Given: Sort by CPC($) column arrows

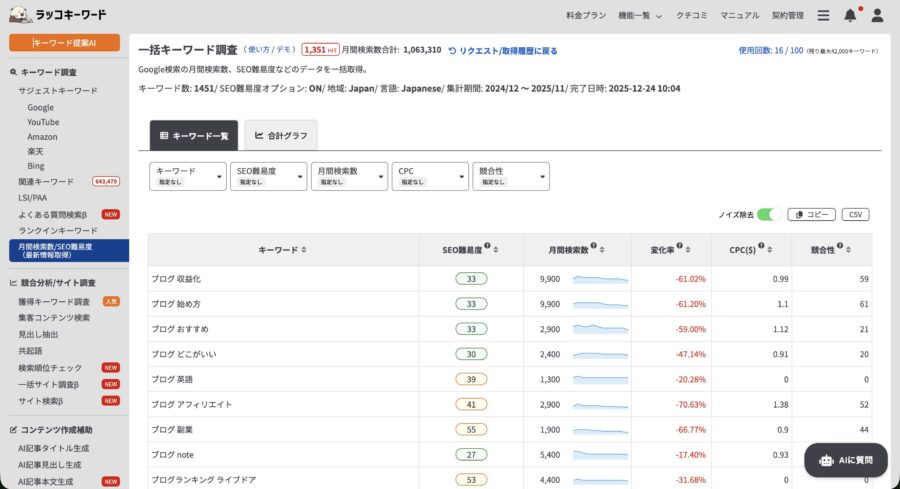Looking at the screenshot, I should [x=770, y=250].
